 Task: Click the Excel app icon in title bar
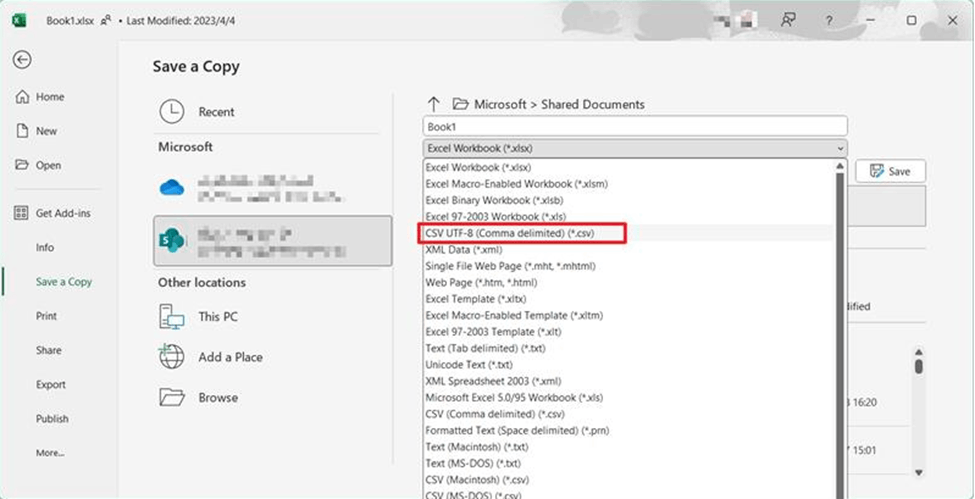pyautogui.click(x=19, y=21)
